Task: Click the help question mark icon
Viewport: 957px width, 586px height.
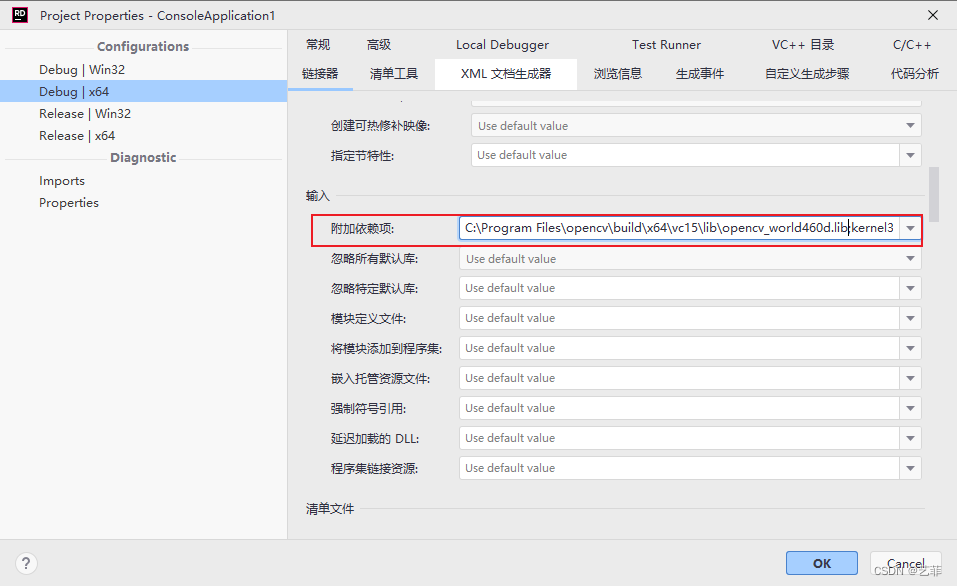Action: pyautogui.click(x=27, y=563)
